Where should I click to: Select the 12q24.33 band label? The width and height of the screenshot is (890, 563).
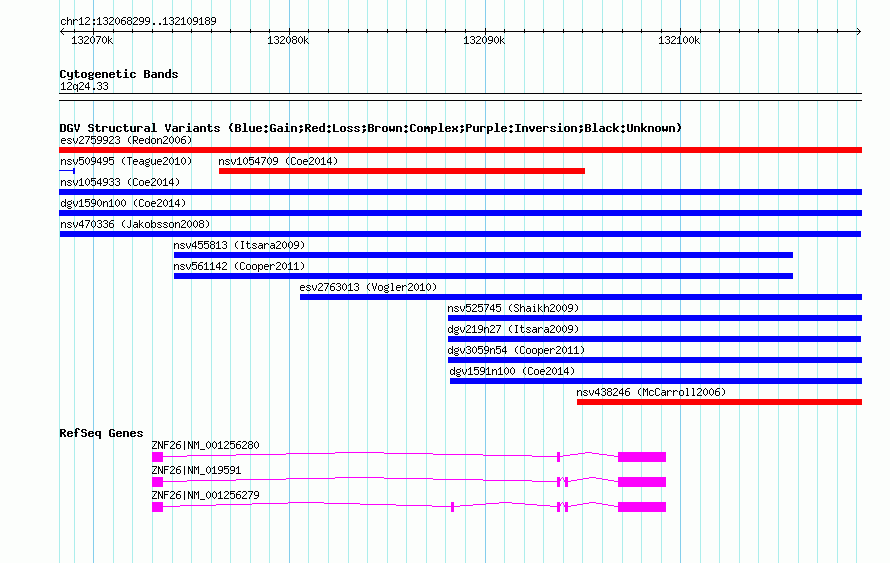point(84,86)
